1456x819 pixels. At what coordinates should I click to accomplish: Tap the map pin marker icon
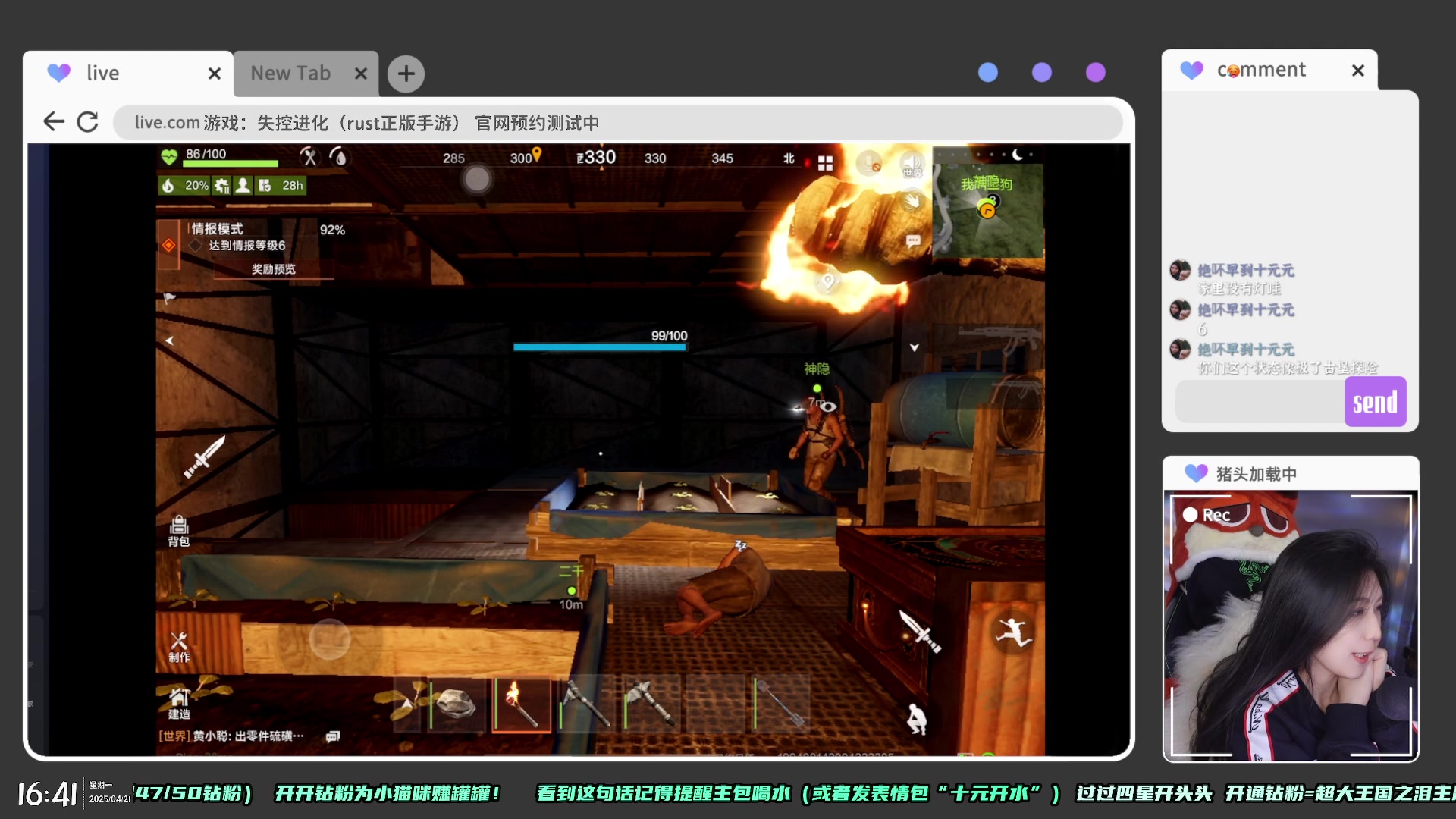[x=828, y=281]
